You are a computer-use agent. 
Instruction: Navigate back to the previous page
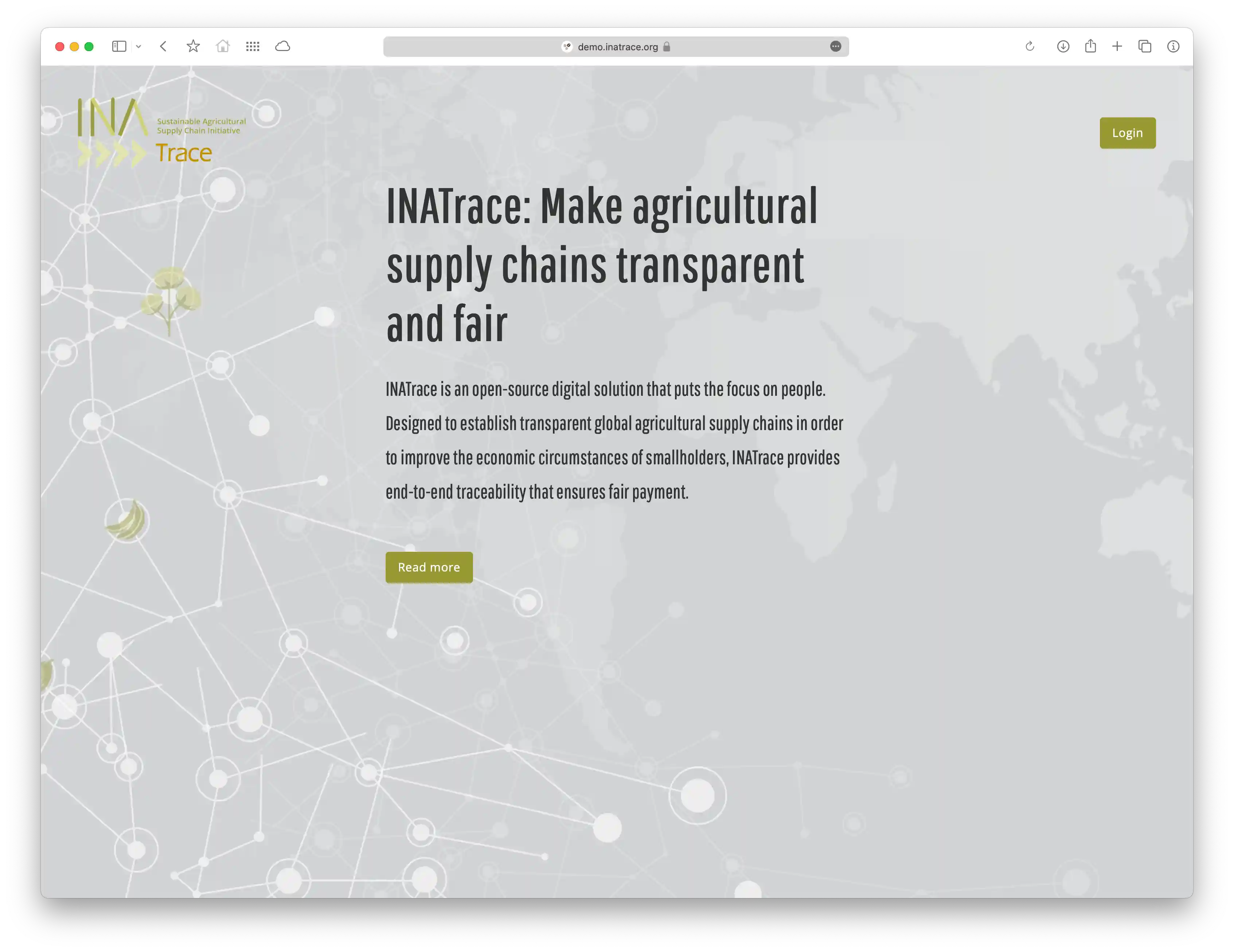tap(163, 46)
